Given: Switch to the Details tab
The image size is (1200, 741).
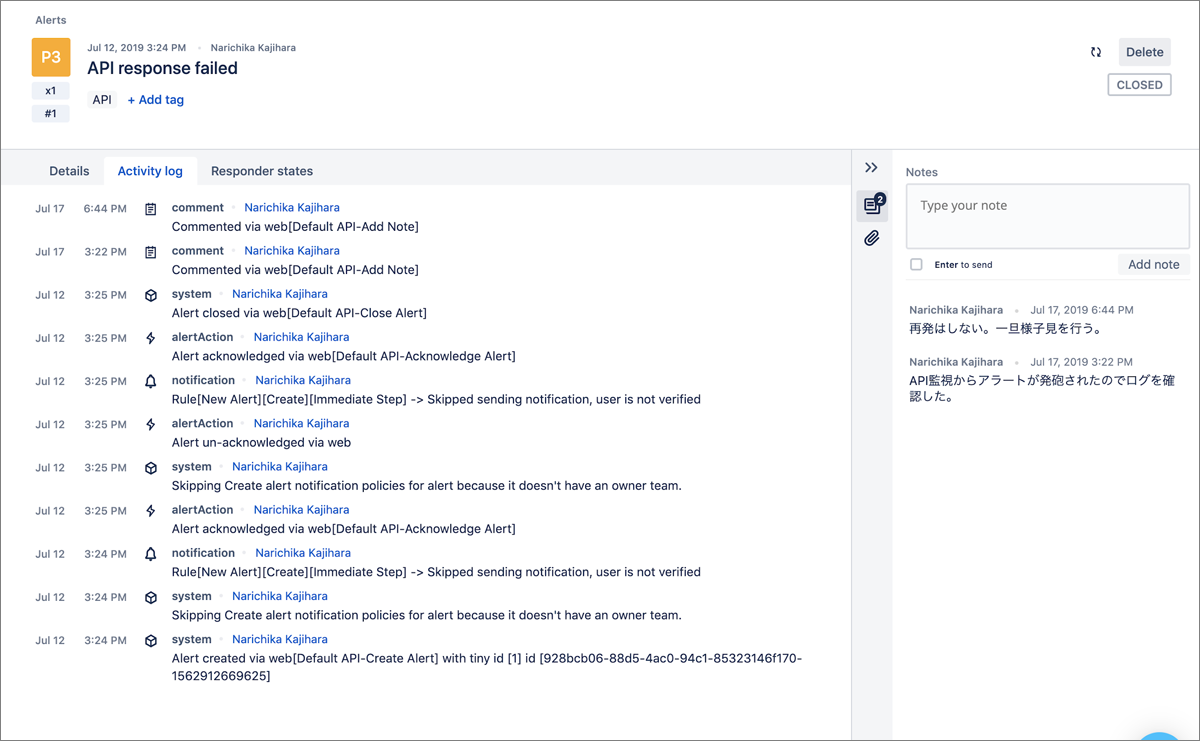Looking at the screenshot, I should pyautogui.click(x=69, y=171).
